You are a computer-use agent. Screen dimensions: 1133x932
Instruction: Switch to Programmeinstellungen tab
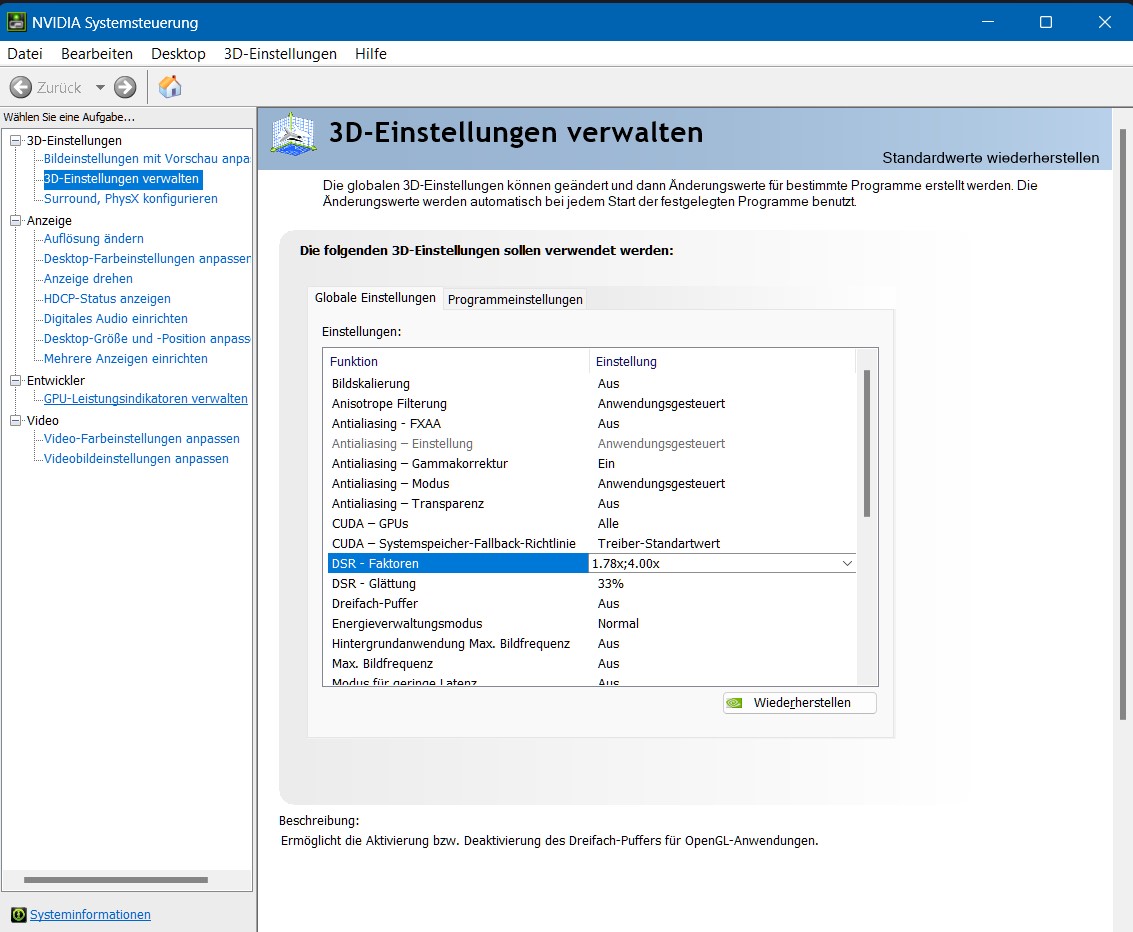[515, 299]
